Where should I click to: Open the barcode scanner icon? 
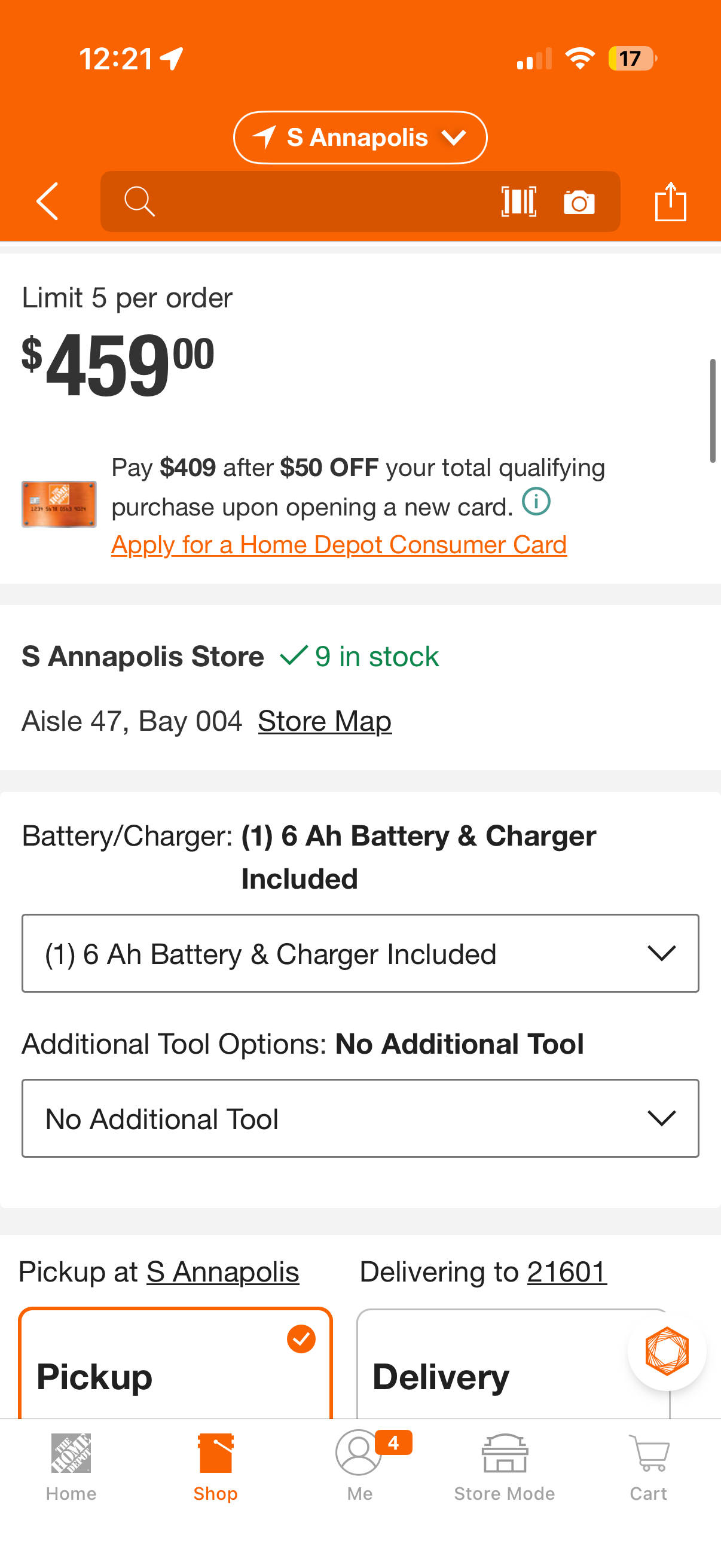click(518, 202)
